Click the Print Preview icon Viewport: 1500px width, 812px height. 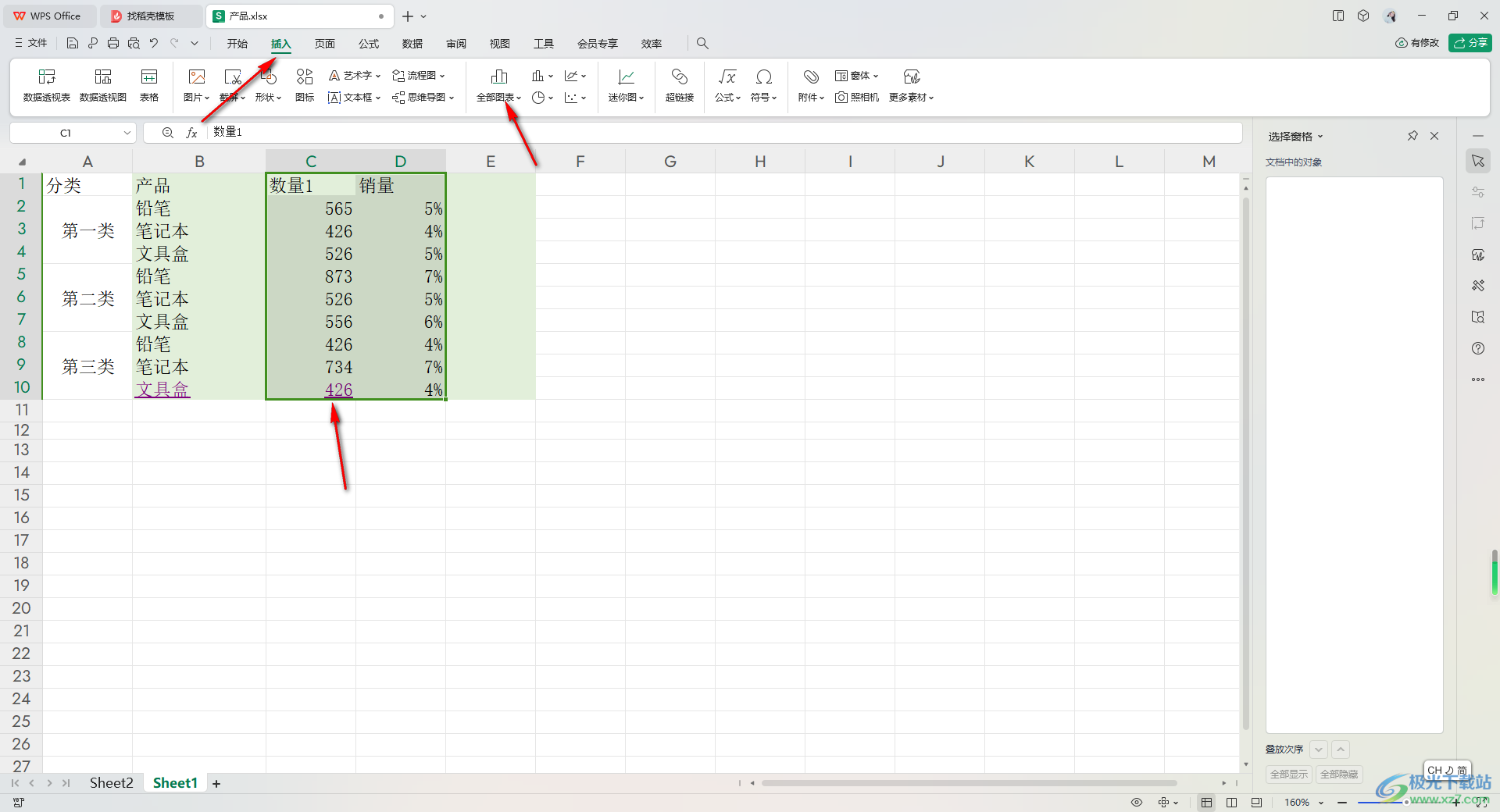click(x=134, y=44)
